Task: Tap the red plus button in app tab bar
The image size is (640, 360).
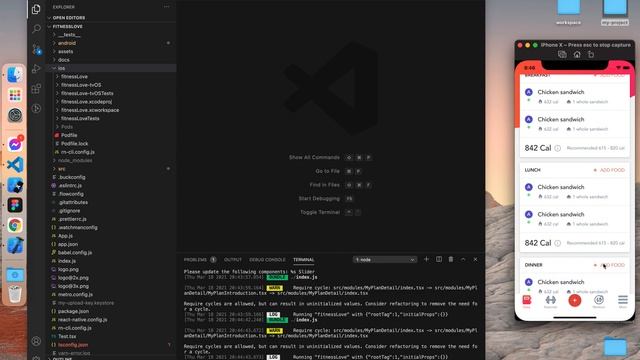Action: (575, 301)
